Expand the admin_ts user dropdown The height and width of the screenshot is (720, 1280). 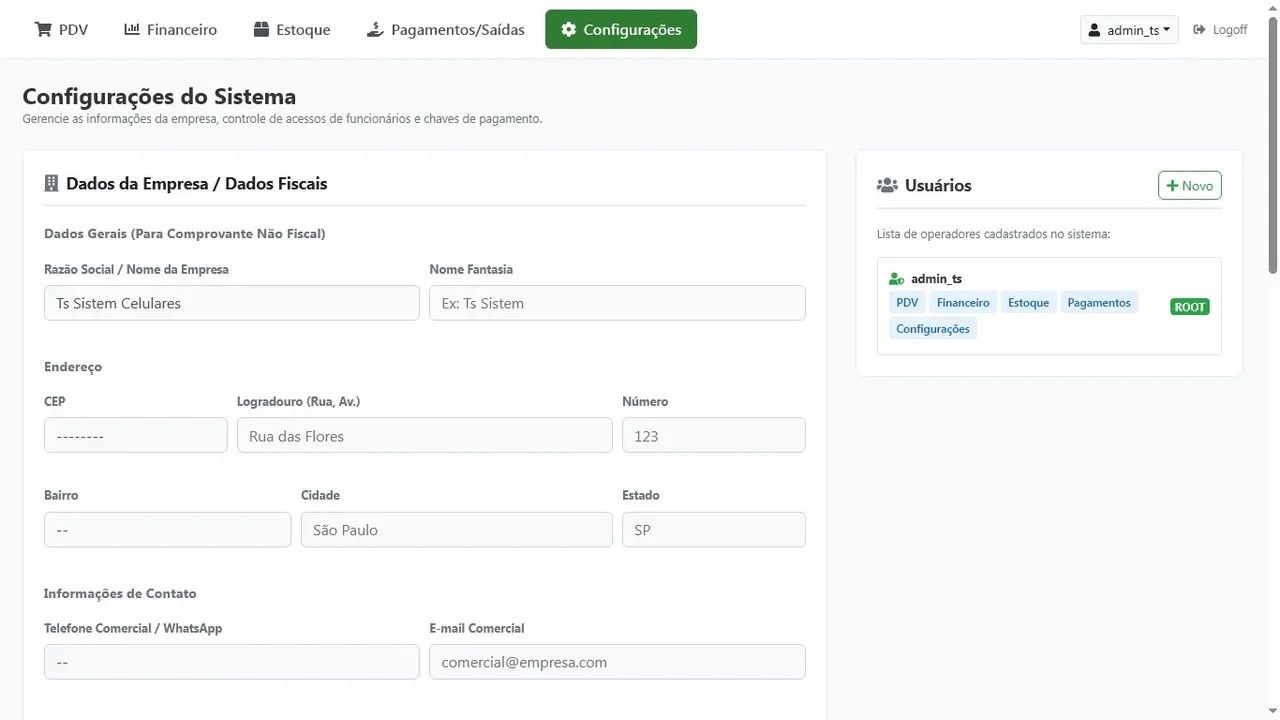tap(1129, 30)
